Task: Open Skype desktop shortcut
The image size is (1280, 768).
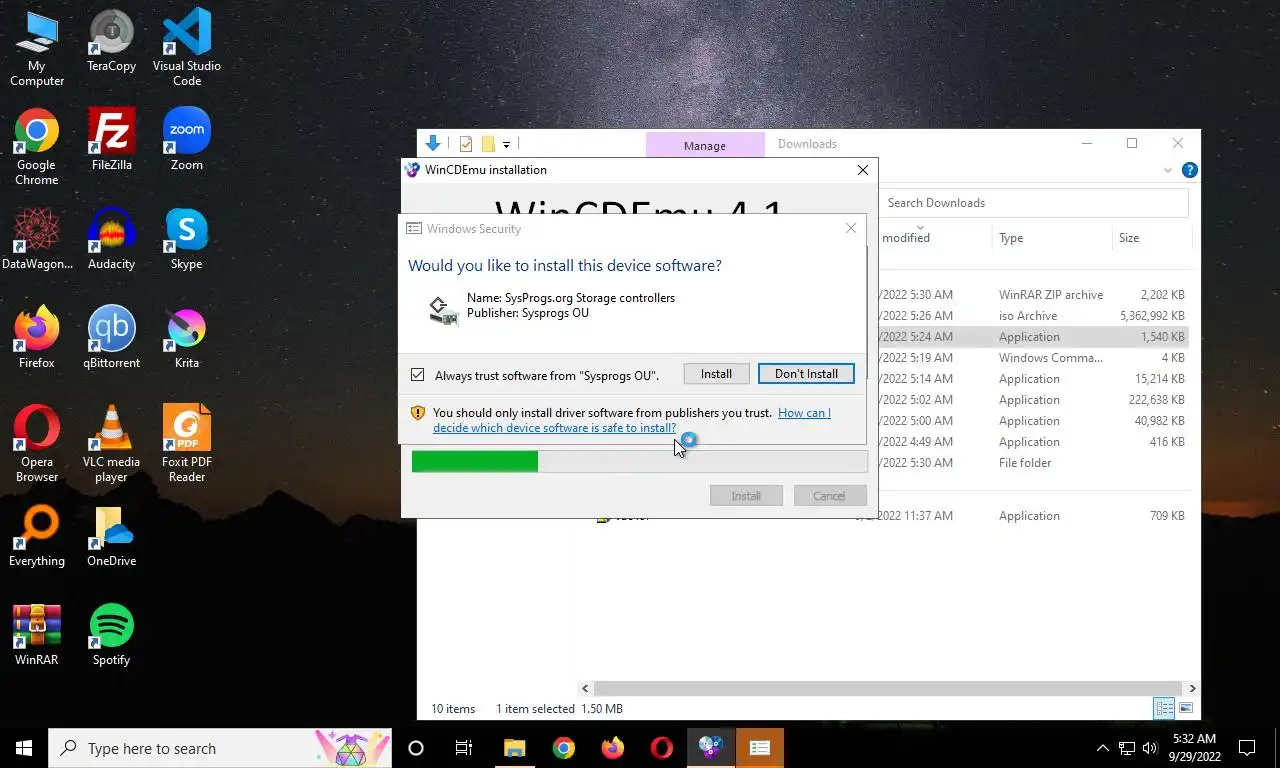Action: (x=187, y=239)
